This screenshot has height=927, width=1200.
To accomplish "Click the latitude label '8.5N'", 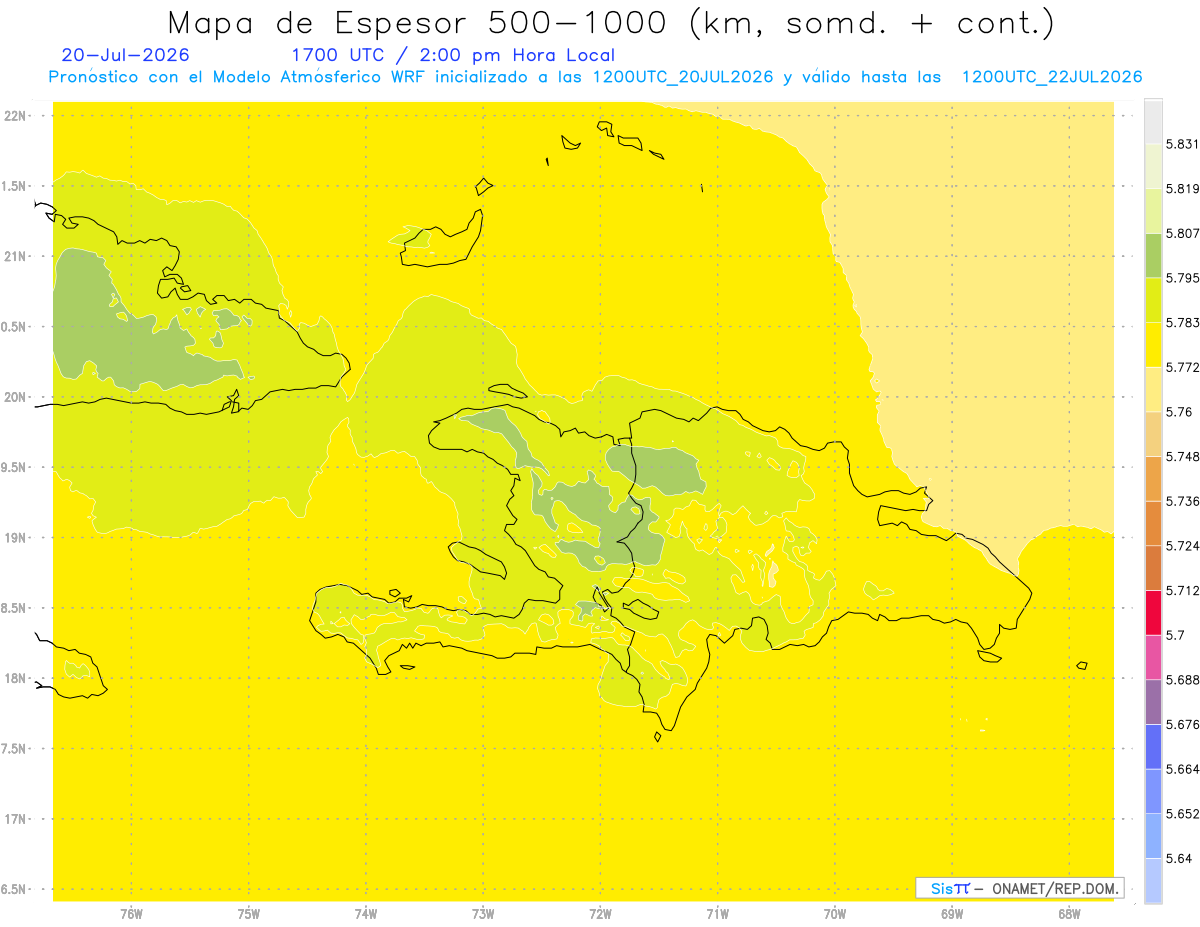I will 15,608.
